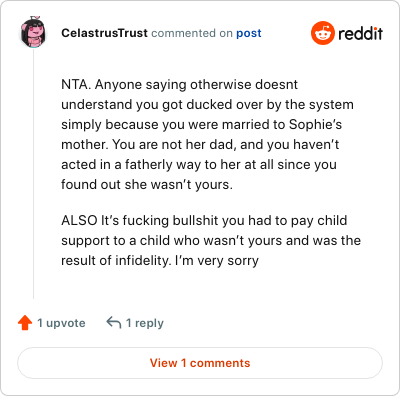Click the "commented on" text

(192, 33)
